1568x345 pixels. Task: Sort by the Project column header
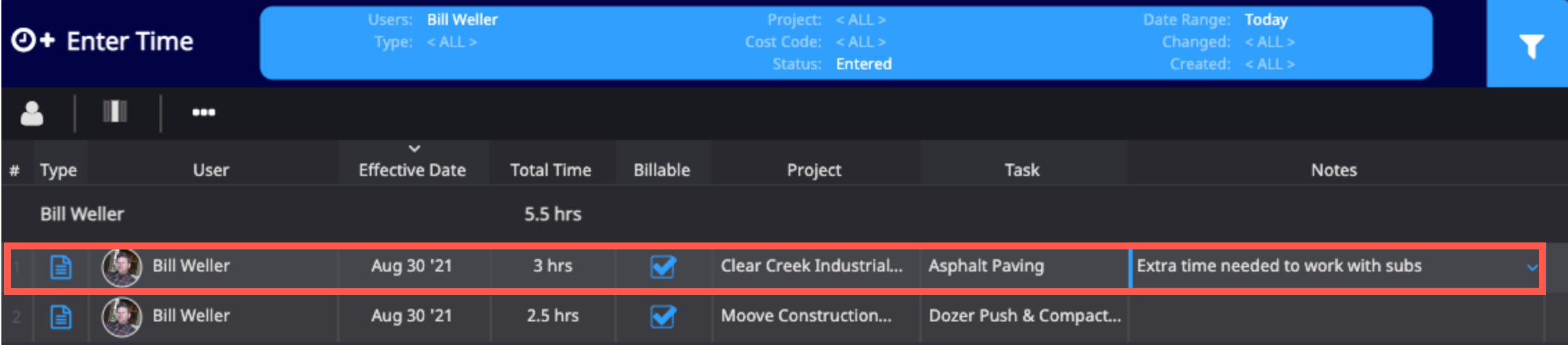point(814,170)
